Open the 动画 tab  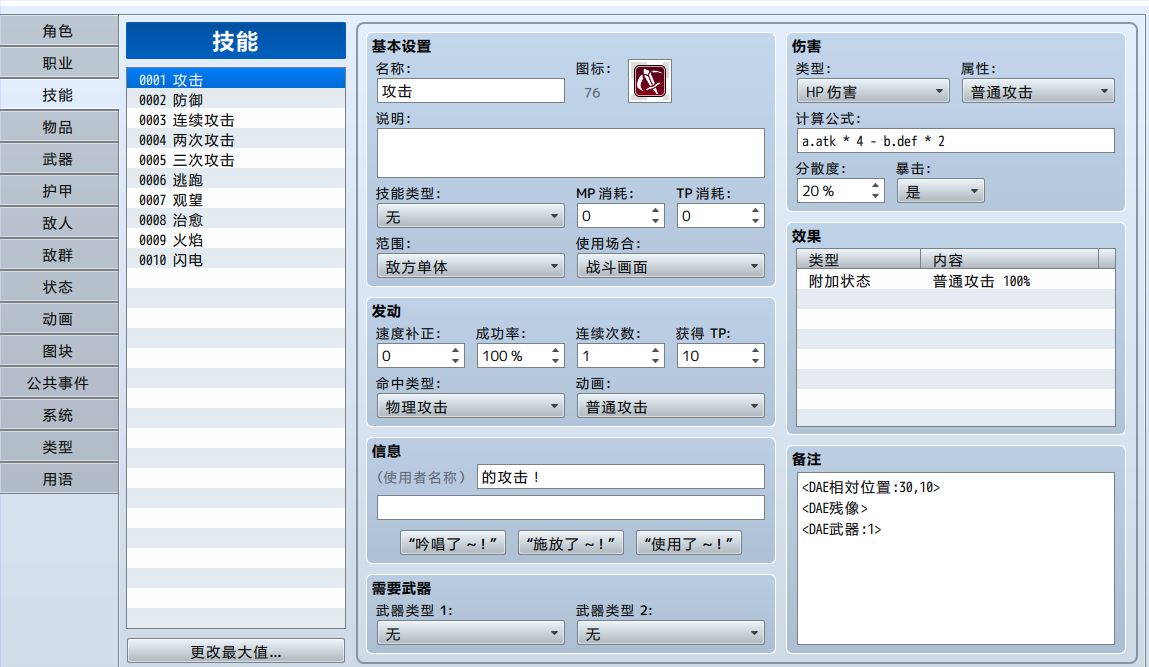click(x=59, y=319)
